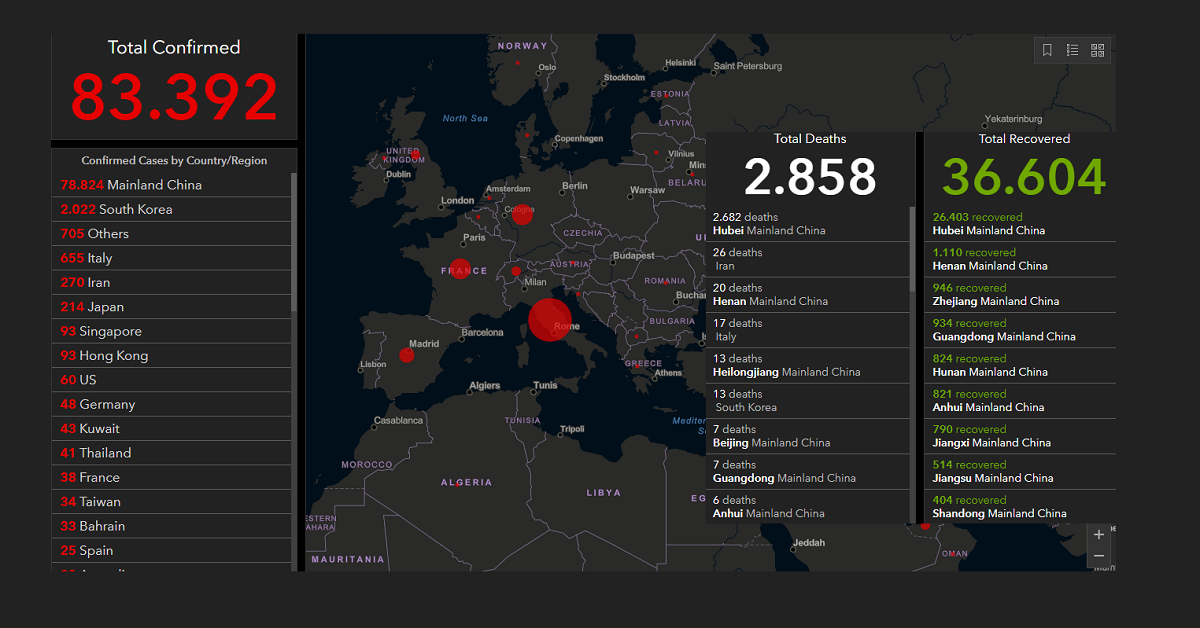Click the large red circle over Rome
The height and width of the screenshot is (628, 1200).
pos(549,319)
